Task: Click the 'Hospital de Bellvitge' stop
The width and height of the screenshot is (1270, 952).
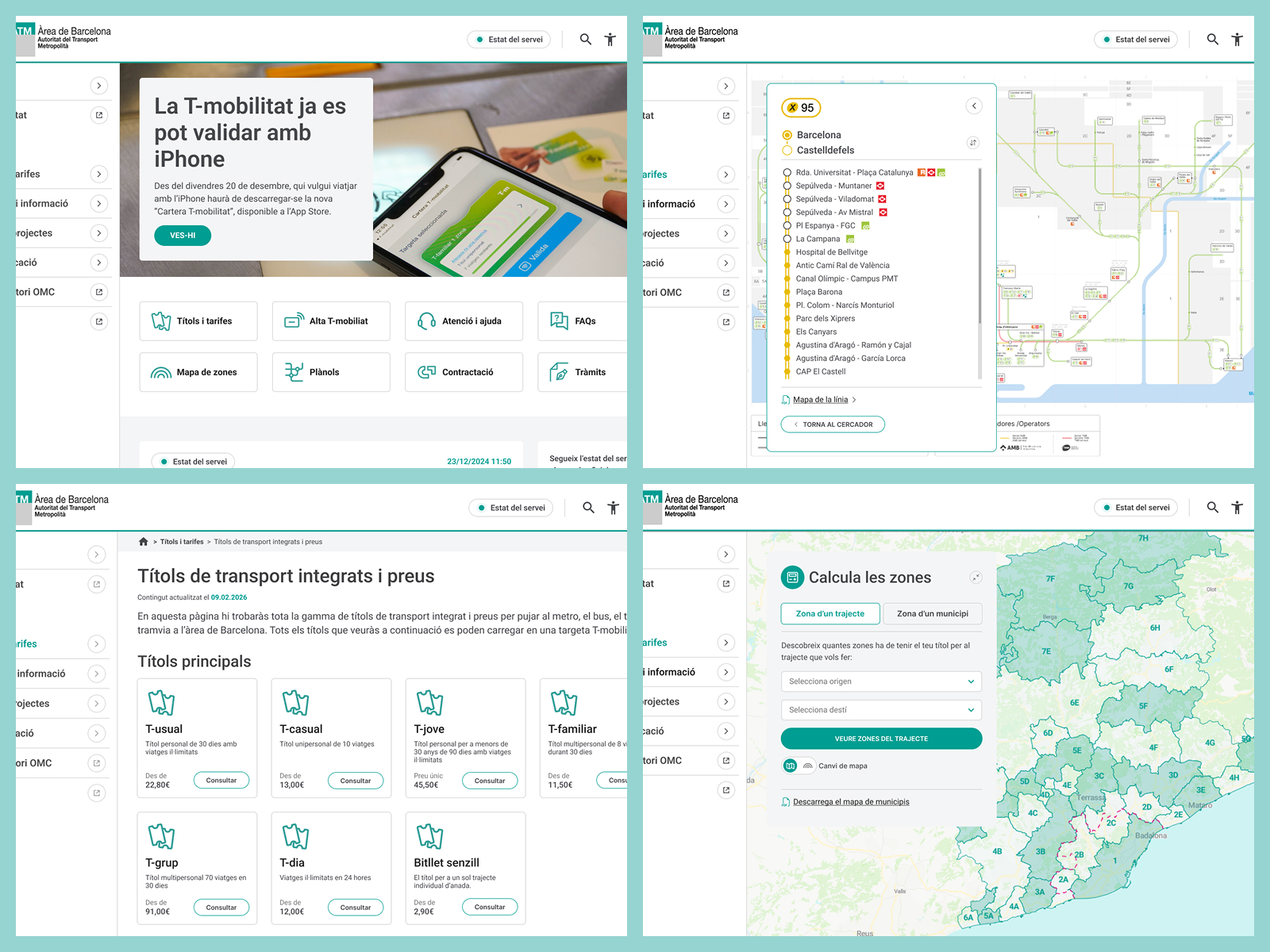Action: [x=832, y=252]
